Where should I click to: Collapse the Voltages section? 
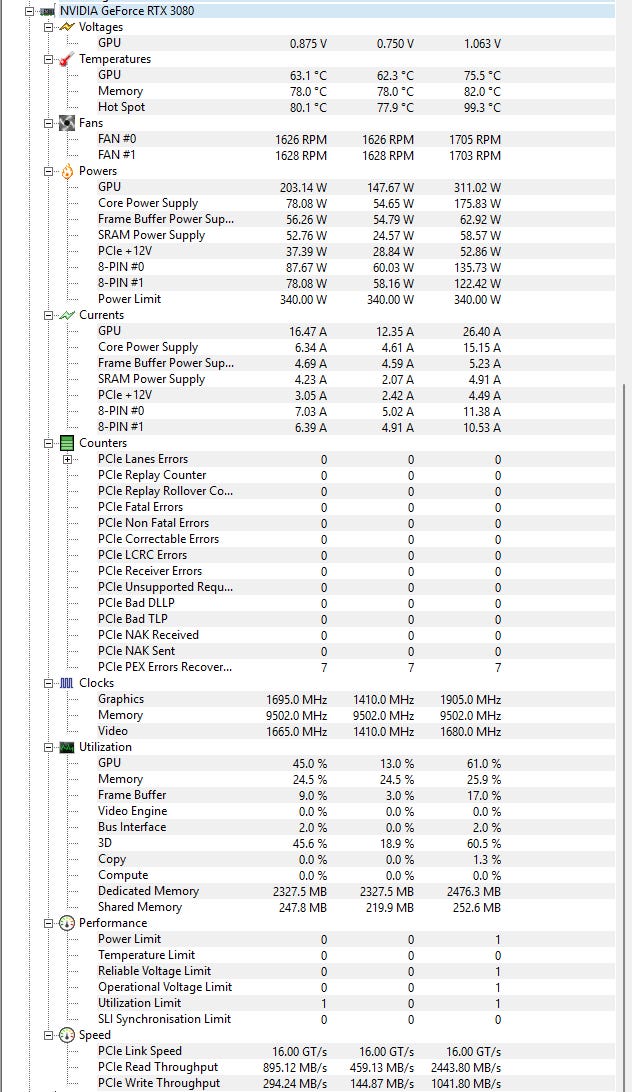48,27
